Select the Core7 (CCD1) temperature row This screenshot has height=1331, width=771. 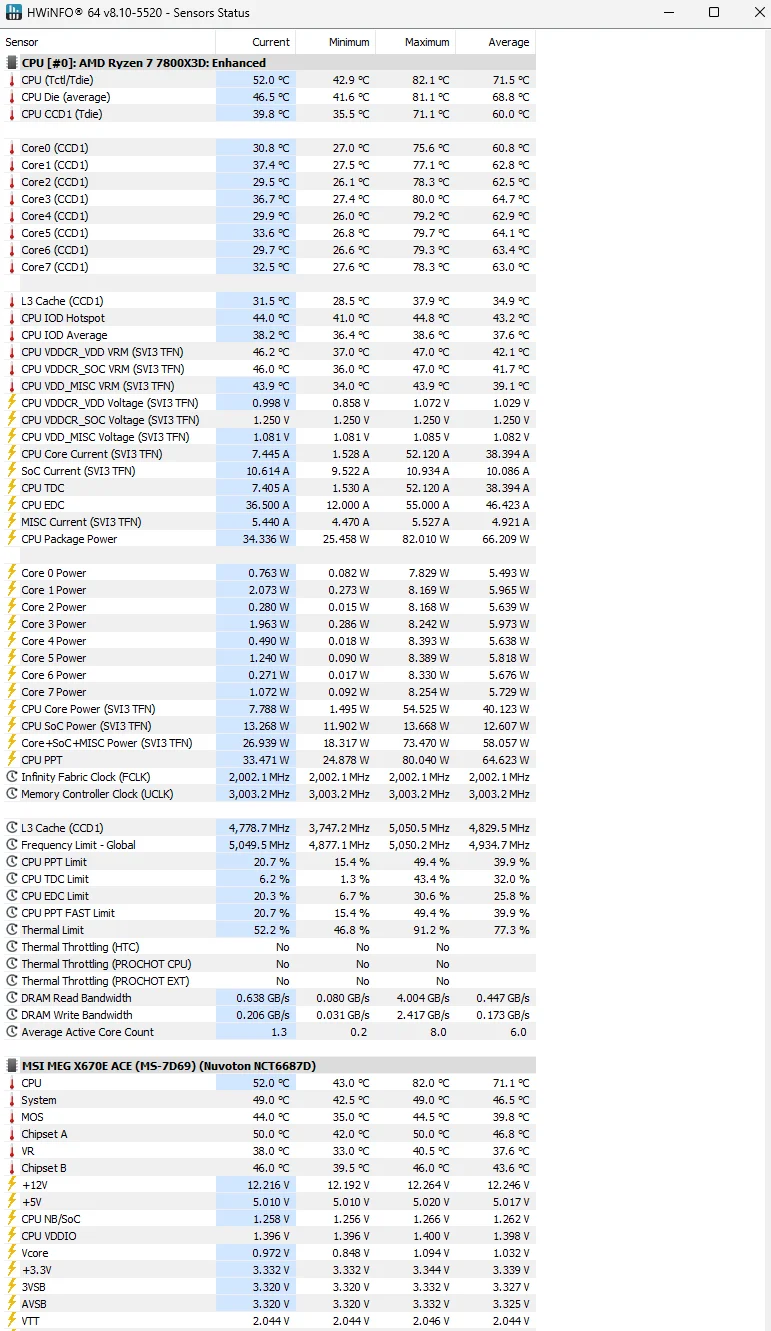268,267
